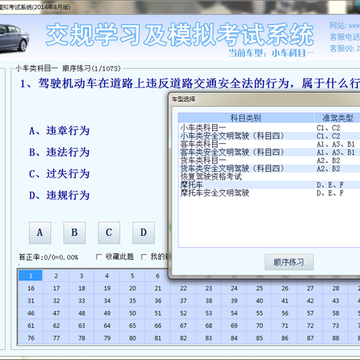This screenshot has height=360, width=360.
Task: Jump to question 16 in grid
Action: (31, 288)
